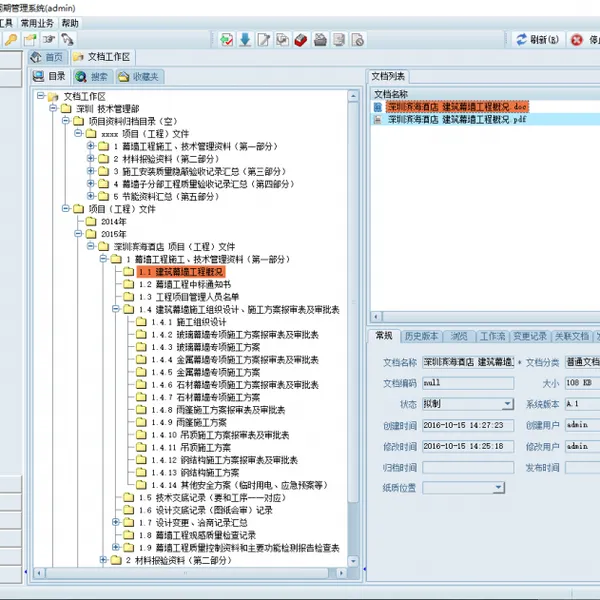The height and width of the screenshot is (600, 600).
Task: Collapse the xxxx 项目（工程）文件 node
Action: pos(78,133)
